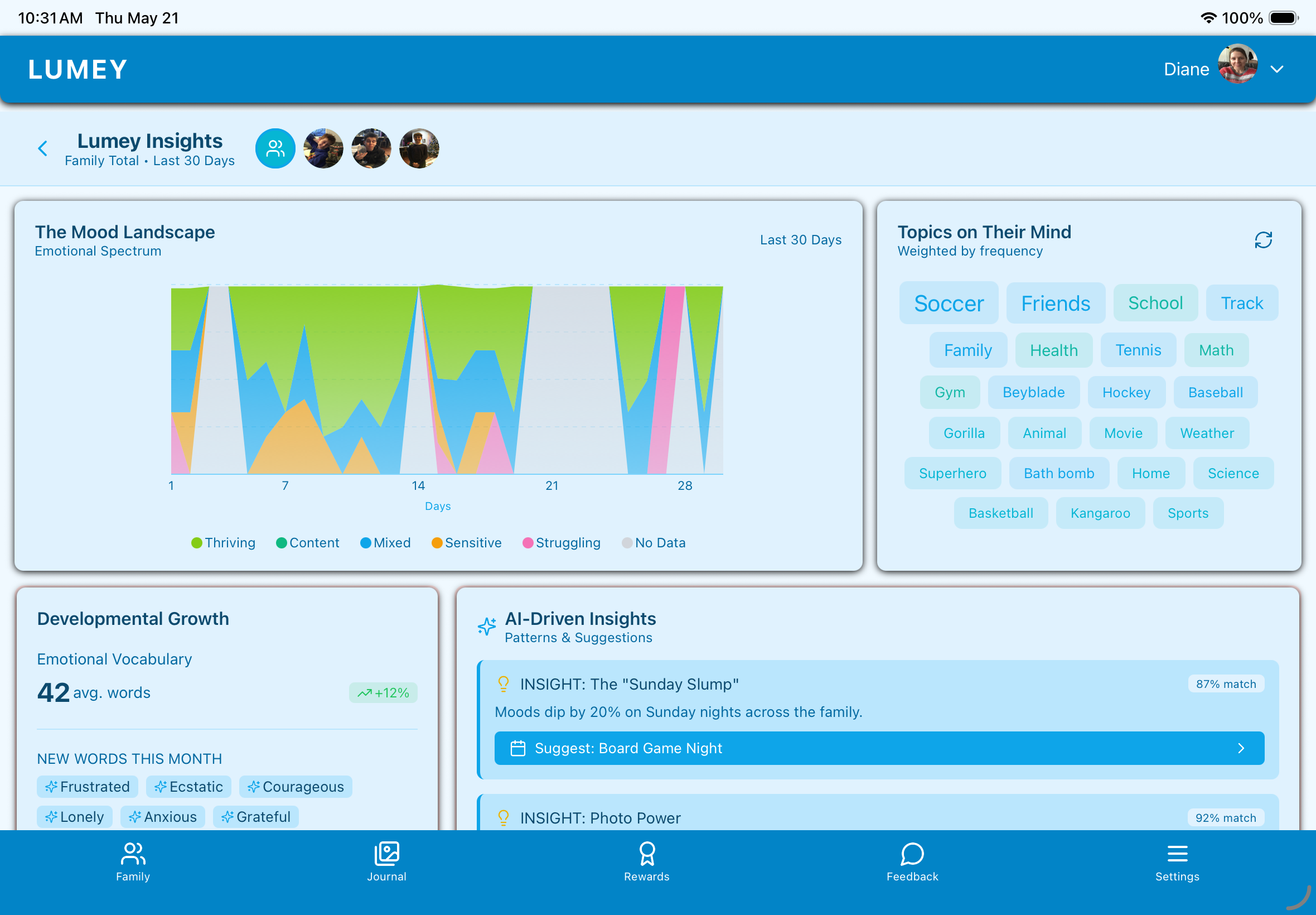Tap the Math topic chip
This screenshot has height=915, width=1316.
(1216, 350)
